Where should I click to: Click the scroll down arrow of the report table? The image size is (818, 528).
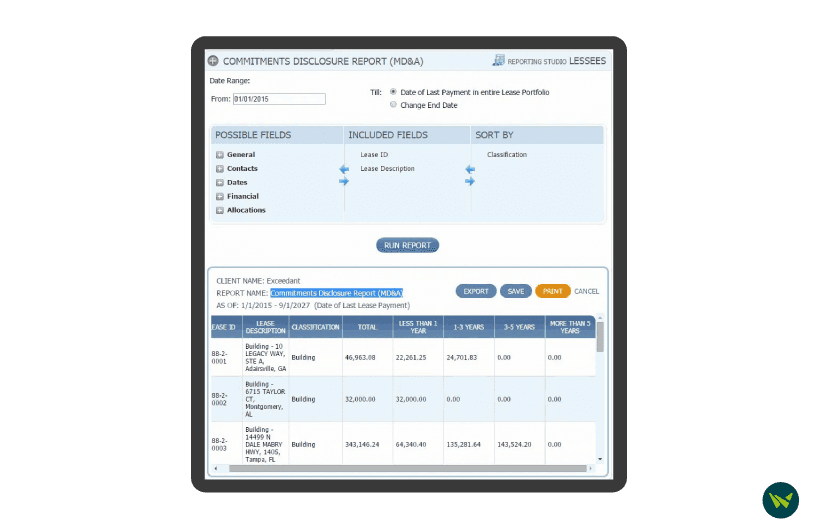pyautogui.click(x=600, y=459)
